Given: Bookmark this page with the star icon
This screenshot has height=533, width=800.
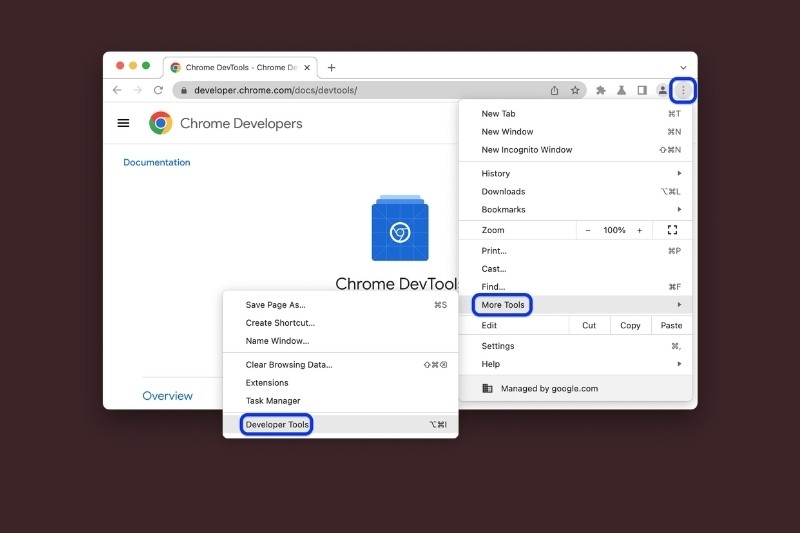Looking at the screenshot, I should coord(575,90).
